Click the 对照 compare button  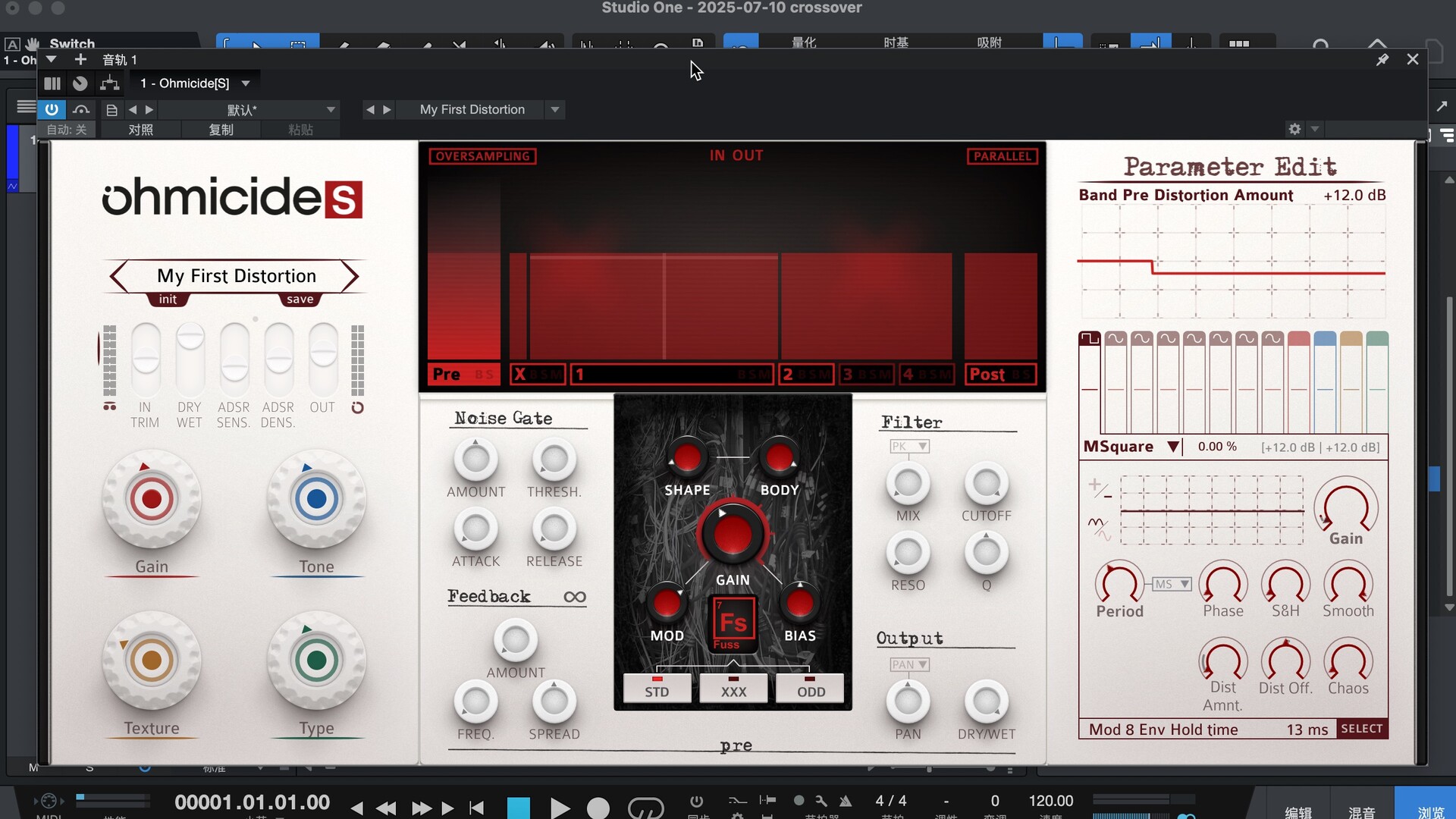pyautogui.click(x=140, y=130)
